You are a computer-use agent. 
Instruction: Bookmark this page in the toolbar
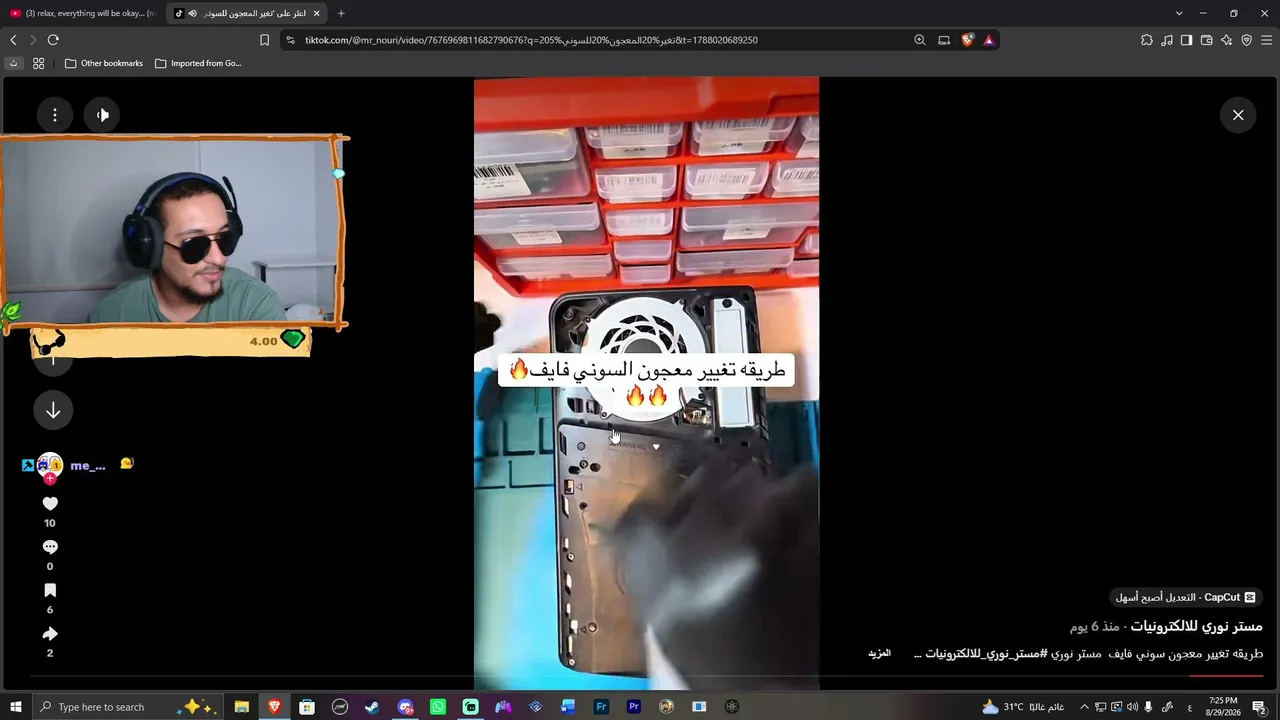click(264, 40)
